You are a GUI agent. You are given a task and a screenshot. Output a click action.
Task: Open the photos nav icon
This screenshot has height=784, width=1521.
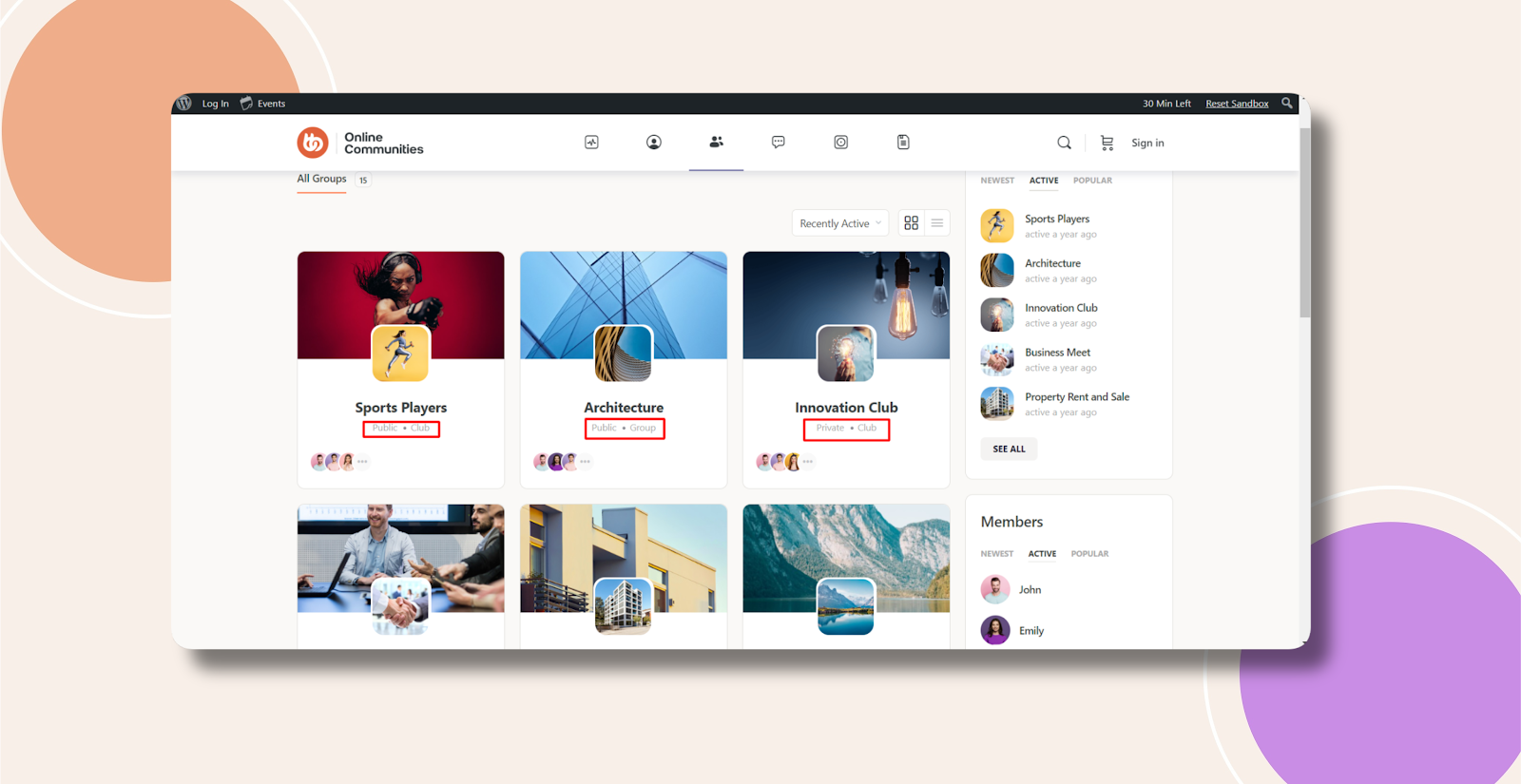[841, 143]
